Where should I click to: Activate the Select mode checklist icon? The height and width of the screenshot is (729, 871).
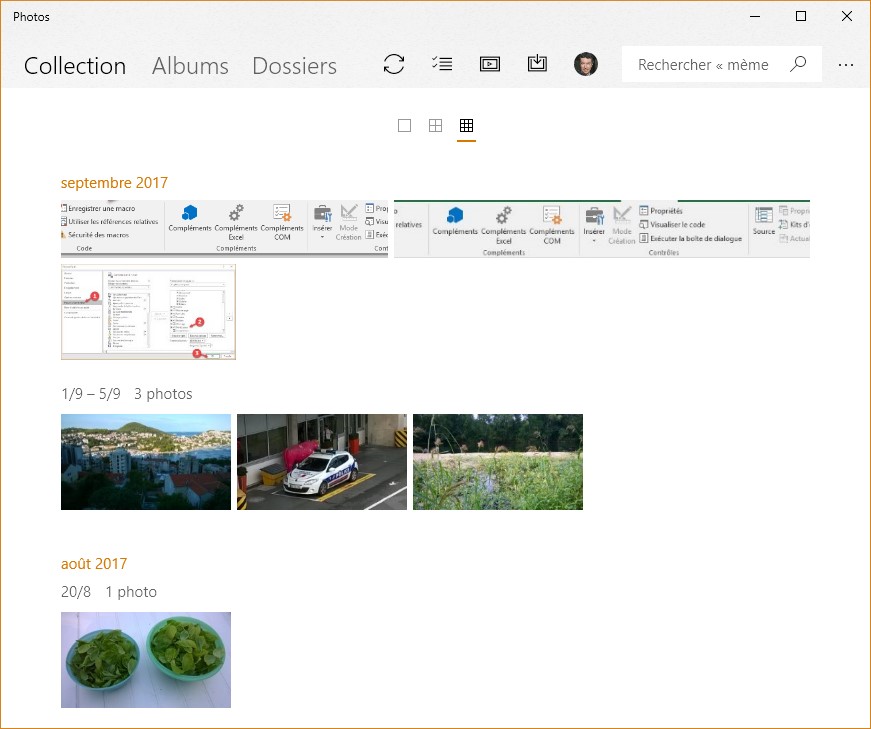(x=441, y=64)
